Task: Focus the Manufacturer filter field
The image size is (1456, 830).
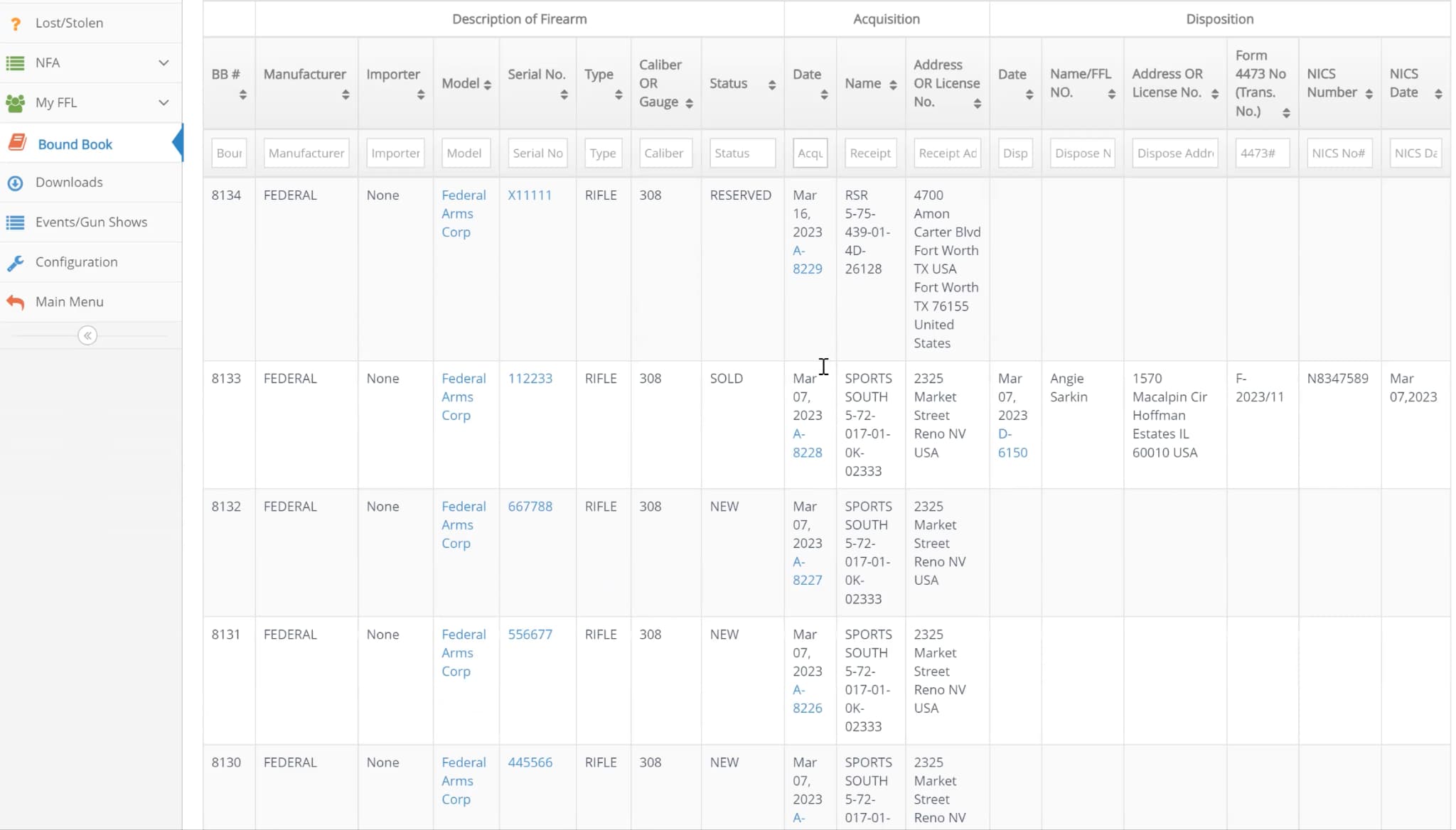Action: tap(306, 153)
